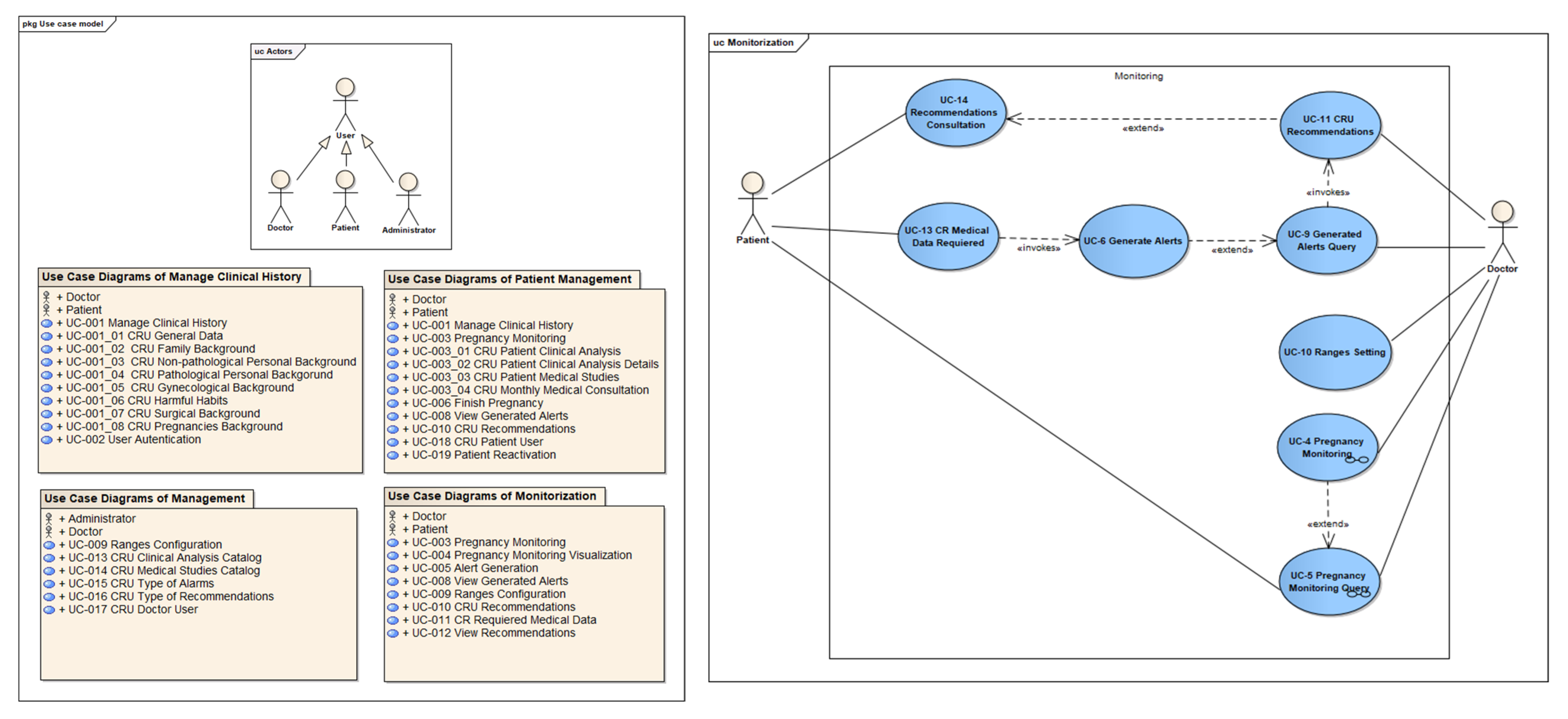Select UC-005 Alert Generation entry
The height and width of the screenshot is (719, 1568).
pyautogui.click(x=463, y=568)
